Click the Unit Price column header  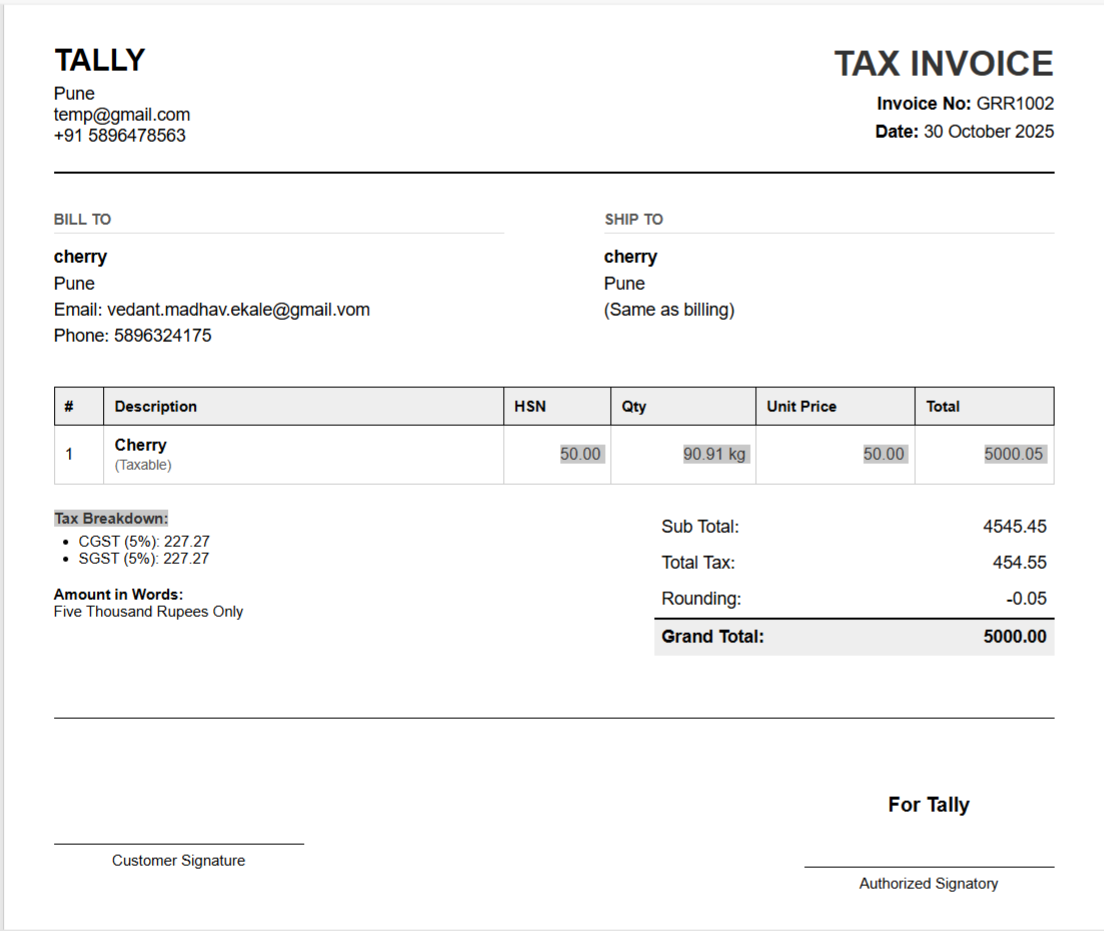tap(801, 407)
